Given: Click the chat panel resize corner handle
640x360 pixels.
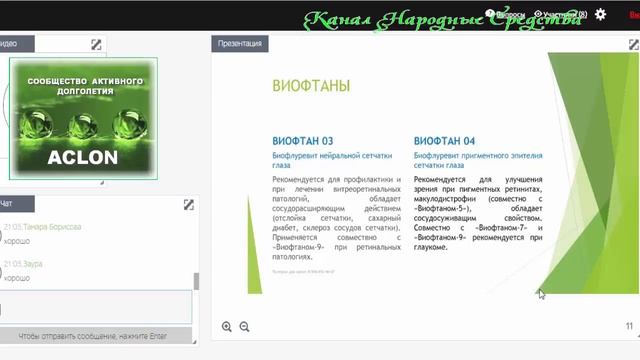Looking at the screenshot, I should point(194,342).
